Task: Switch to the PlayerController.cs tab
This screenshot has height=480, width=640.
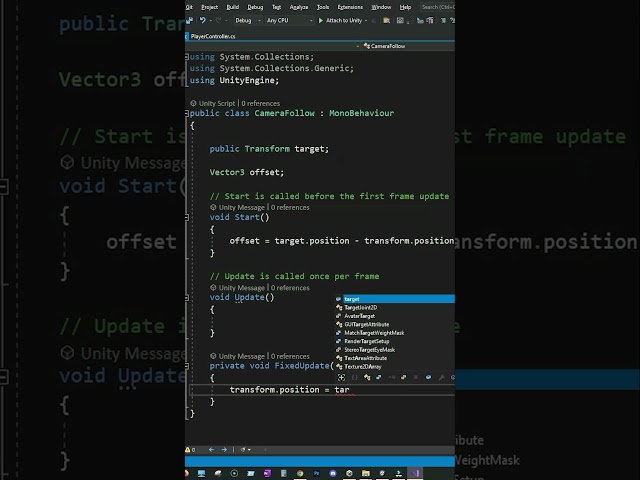Action: tap(213, 36)
